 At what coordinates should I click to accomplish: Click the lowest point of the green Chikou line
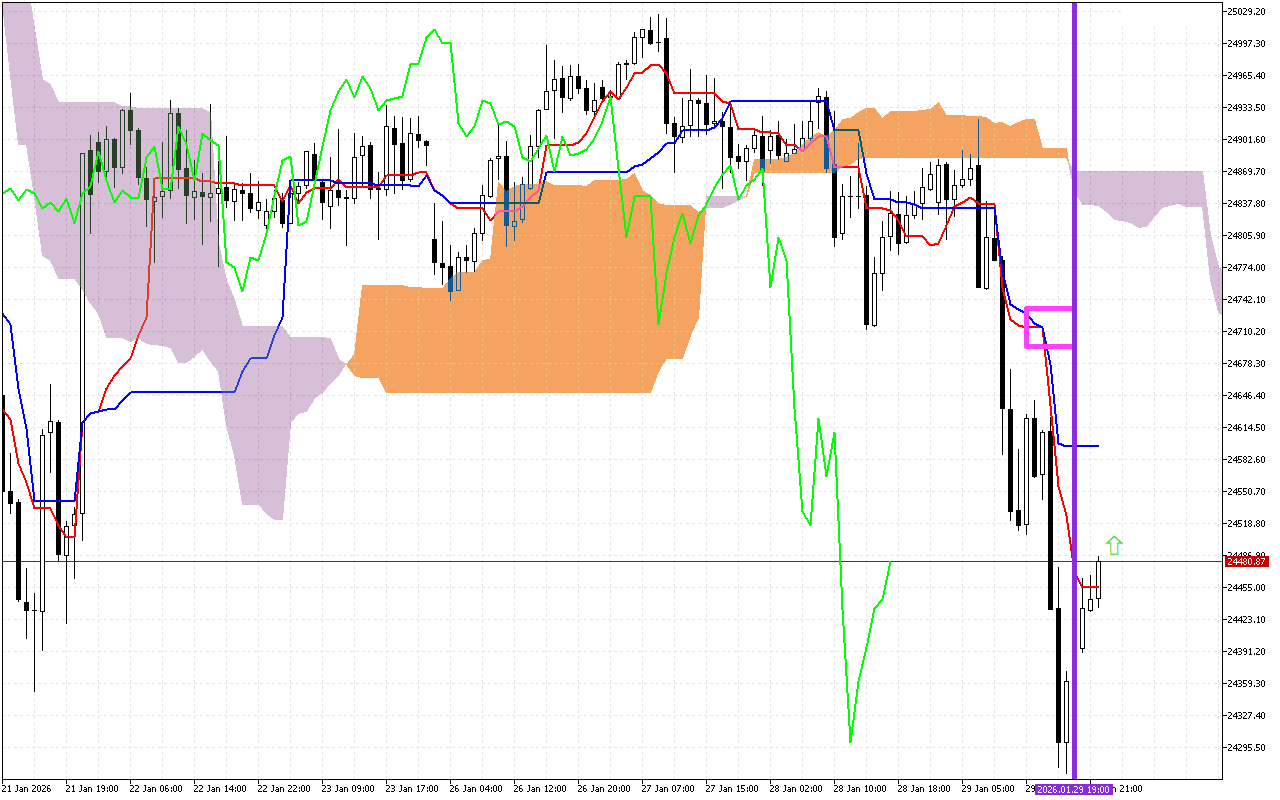tap(850, 741)
